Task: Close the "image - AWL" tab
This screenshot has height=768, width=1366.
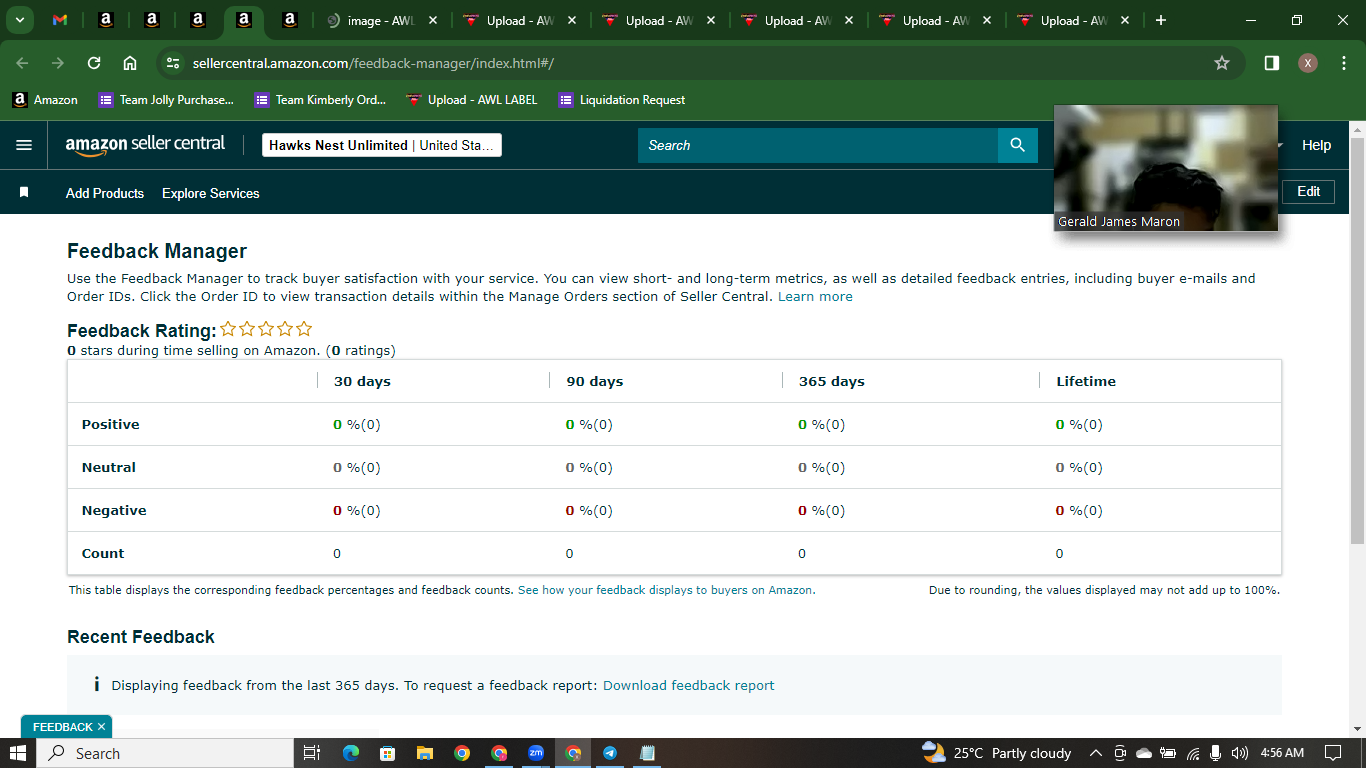Action: coord(433,20)
